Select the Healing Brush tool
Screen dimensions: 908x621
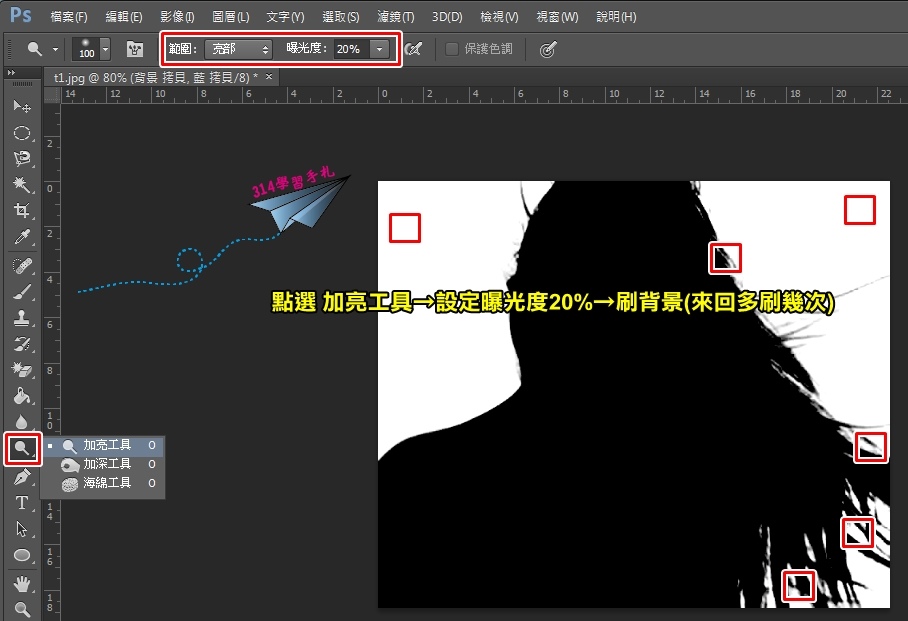tap(22, 266)
